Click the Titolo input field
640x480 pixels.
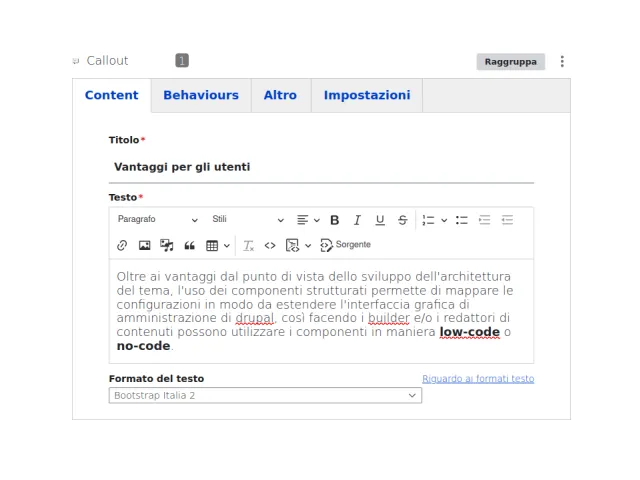(321, 167)
